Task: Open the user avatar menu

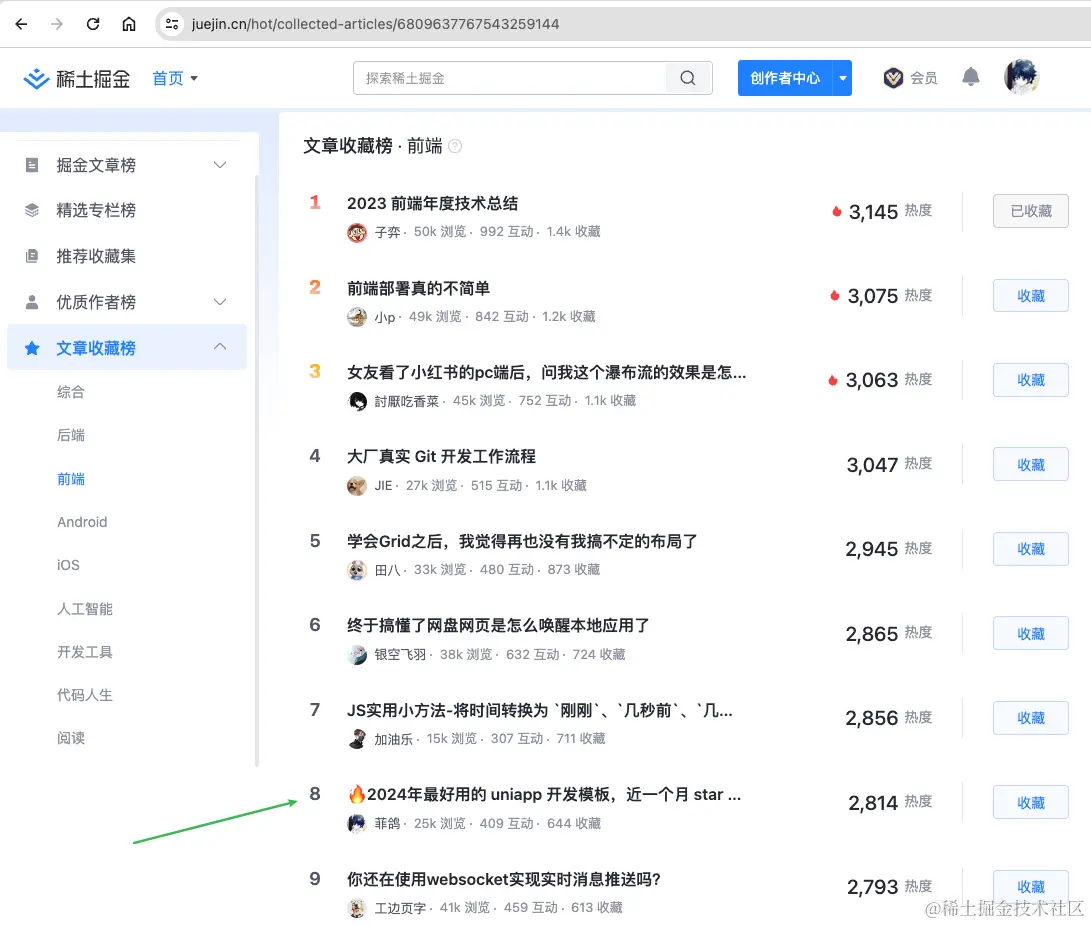Action: click(1021, 77)
